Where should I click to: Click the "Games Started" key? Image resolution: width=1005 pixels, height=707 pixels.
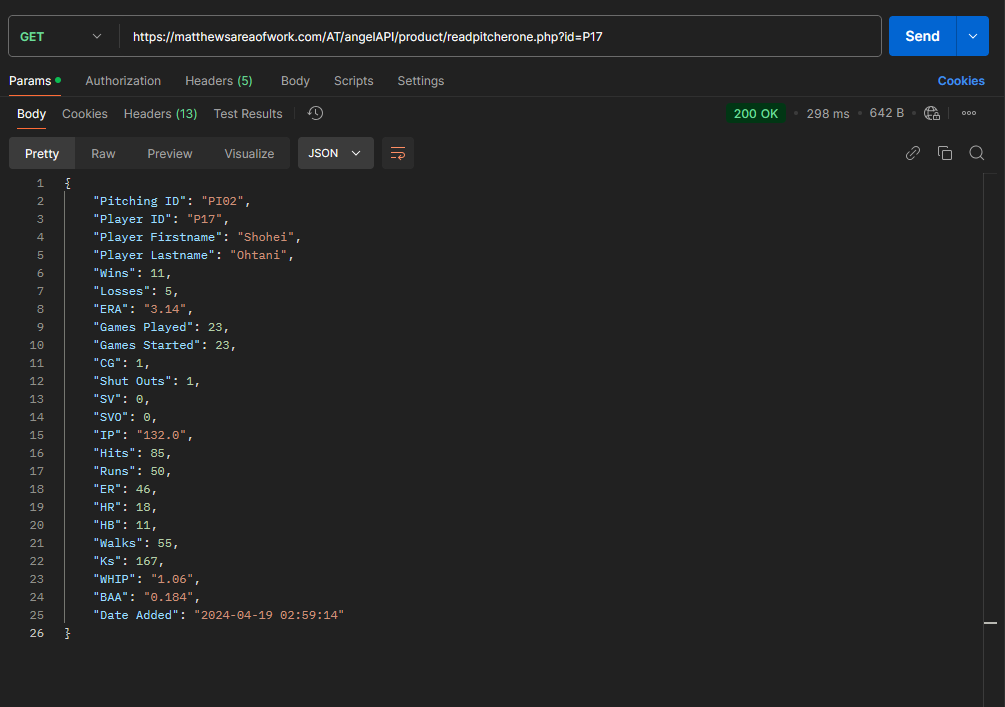(x=147, y=345)
